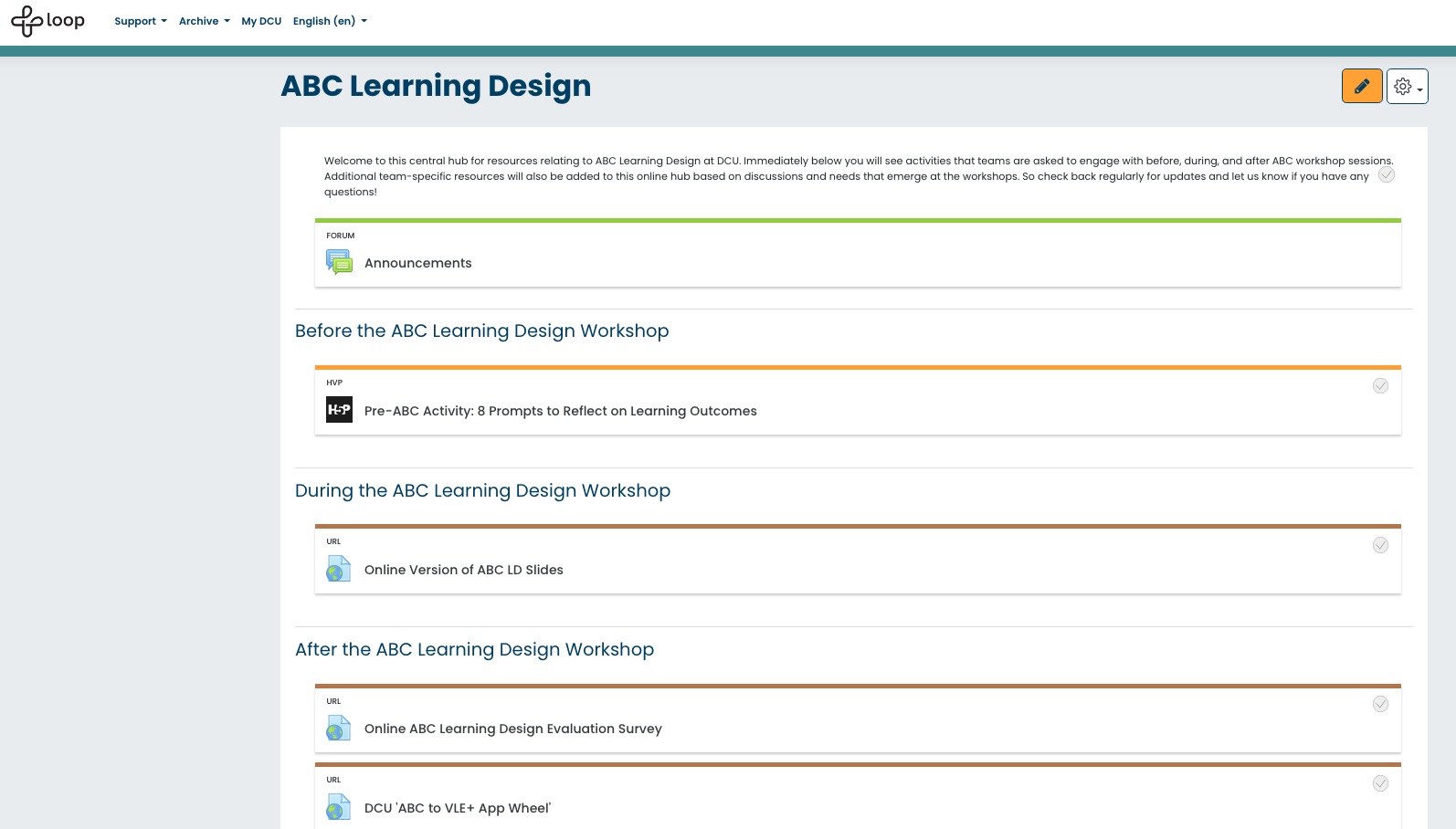
Task: Toggle completion for Evaluation Survey
Action: click(x=1380, y=704)
